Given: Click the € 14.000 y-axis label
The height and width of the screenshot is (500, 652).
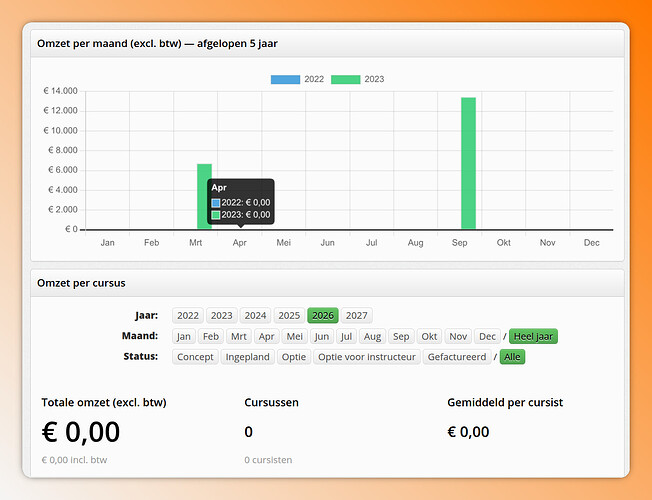Looking at the screenshot, I should [x=61, y=91].
